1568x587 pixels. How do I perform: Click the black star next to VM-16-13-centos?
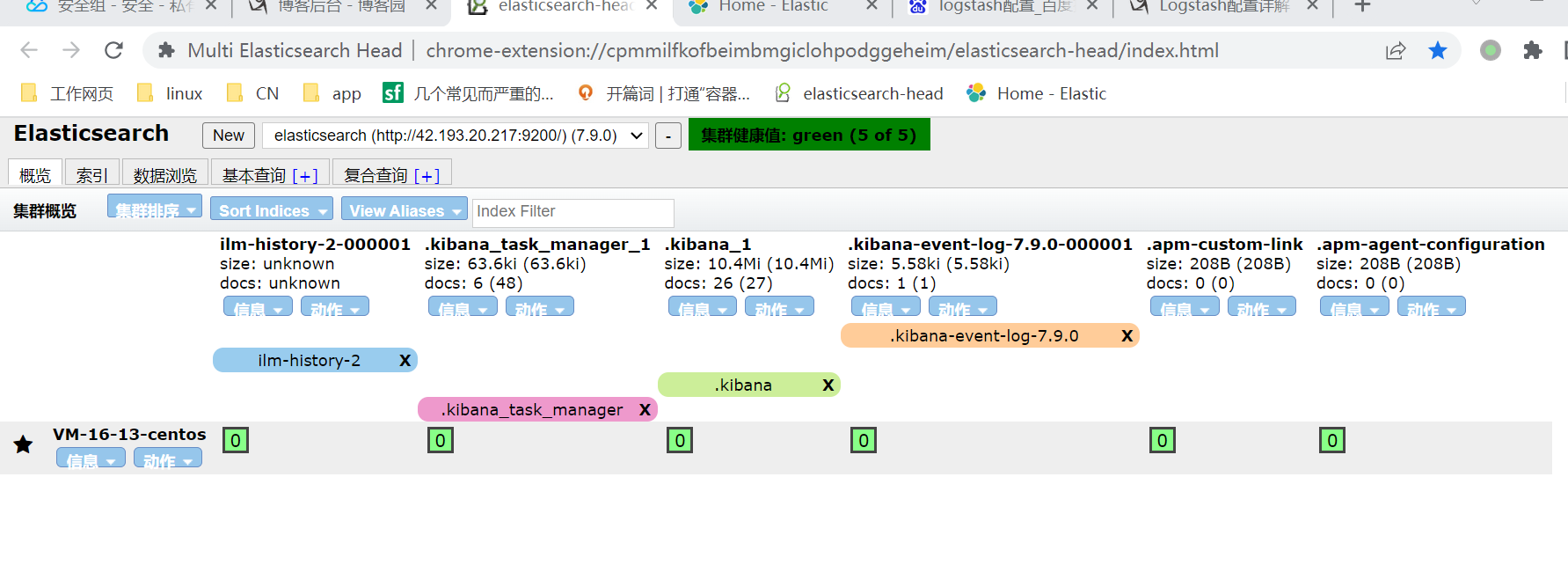tap(24, 444)
